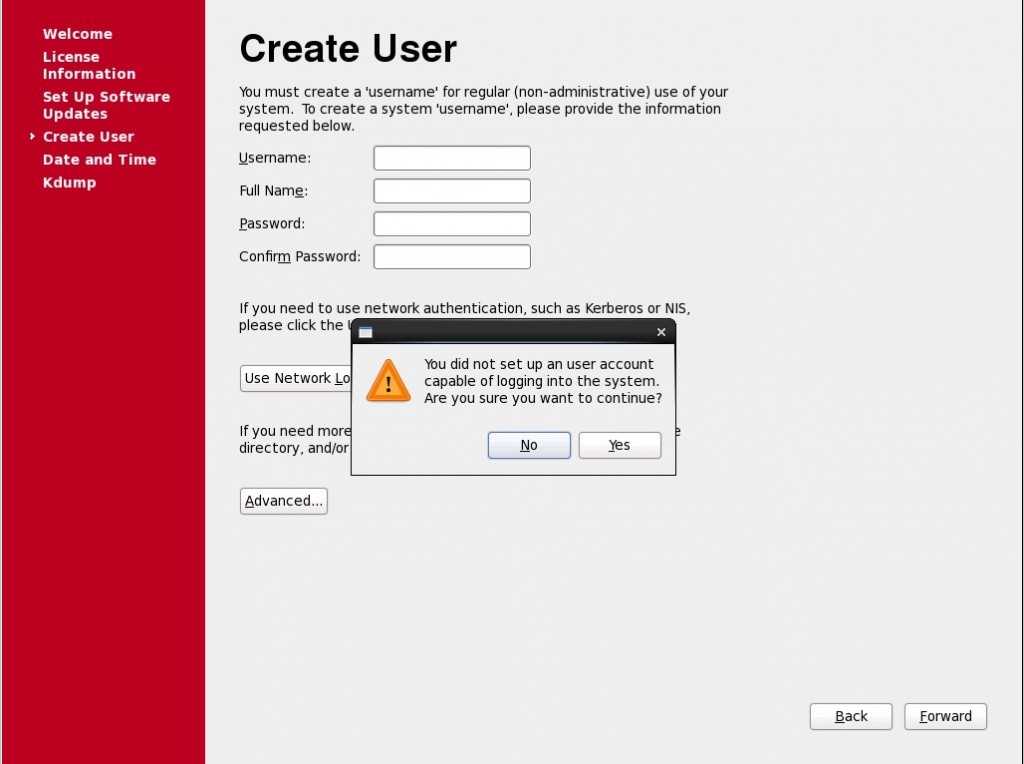Select the Create User step
Image resolution: width=1024 pixels, height=764 pixels.
pos(89,136)
